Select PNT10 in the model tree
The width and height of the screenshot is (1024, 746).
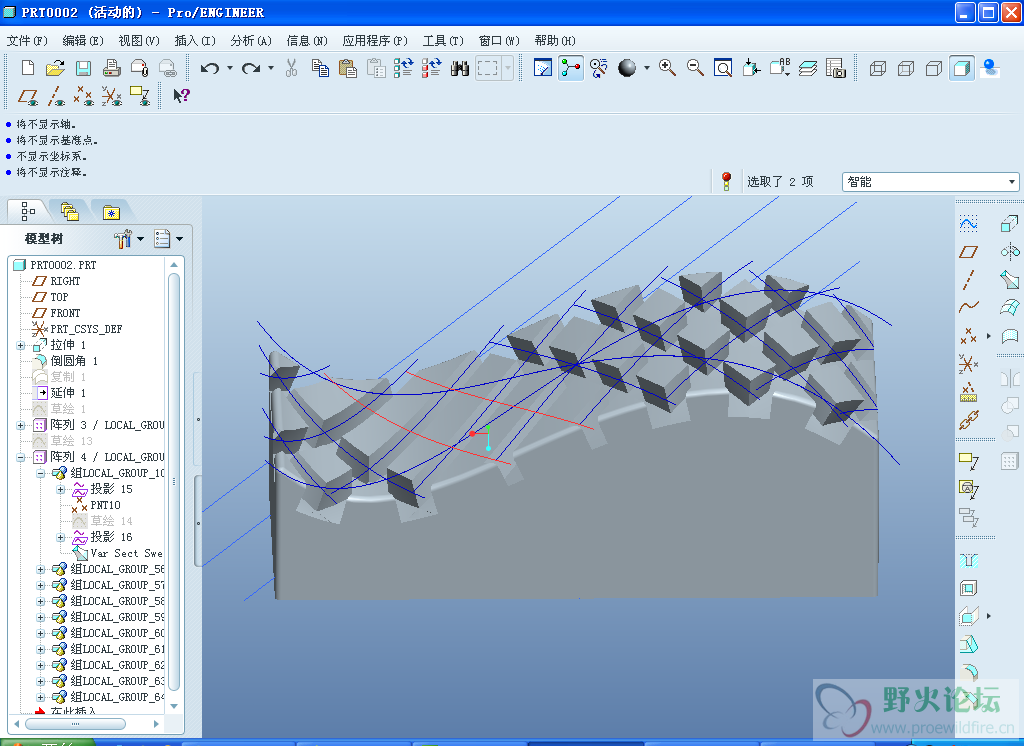point(105,505)
